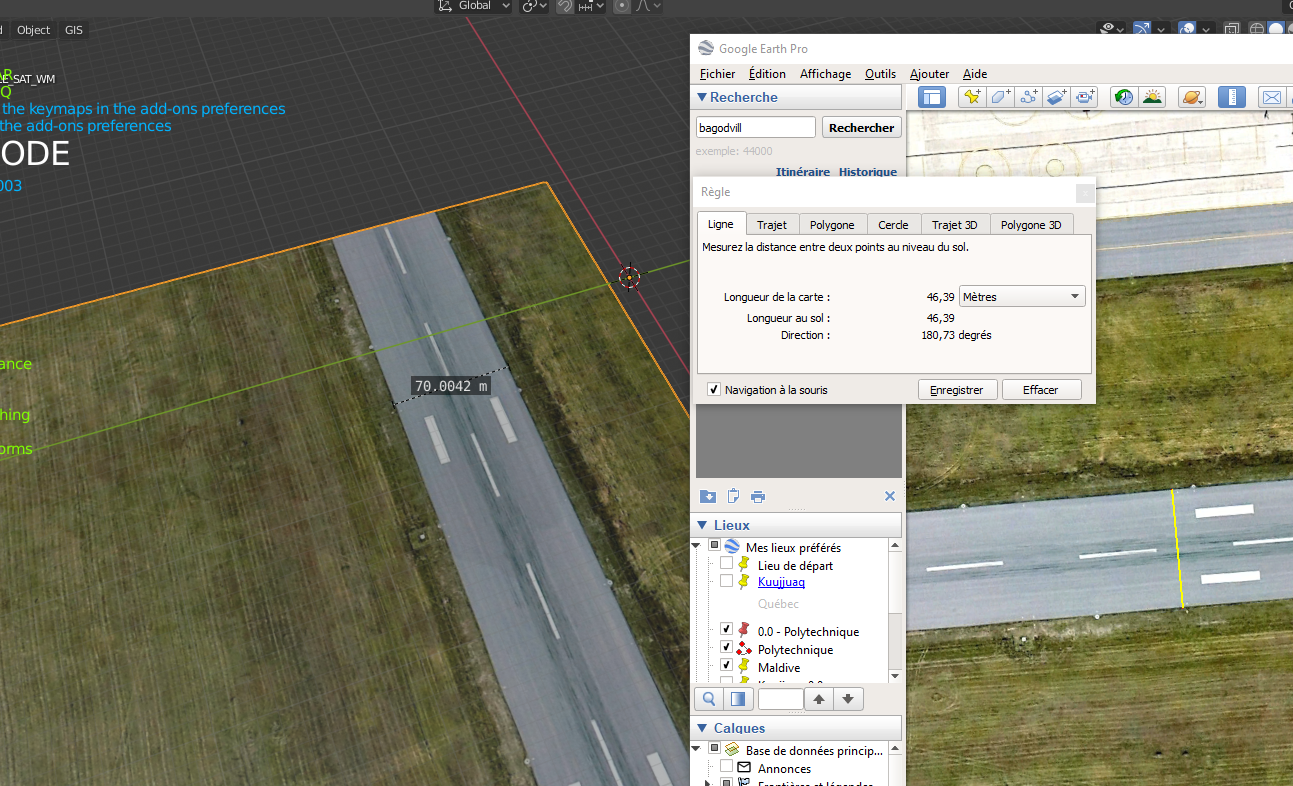1293x786 pixels.
Task: Toggle sunlight with the sun icon
Action: pos(1152,97)
